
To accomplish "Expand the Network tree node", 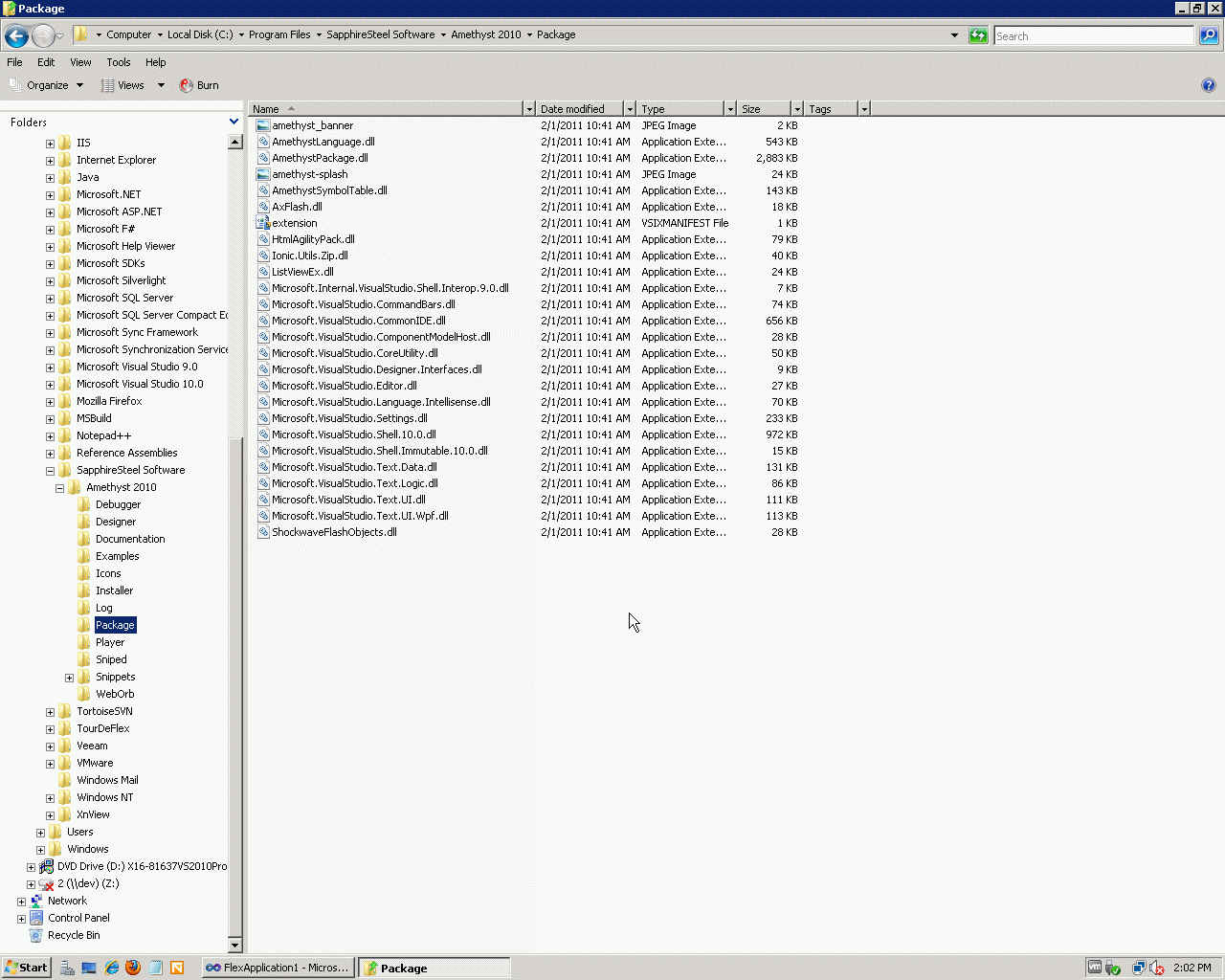I will click(21, 902).
